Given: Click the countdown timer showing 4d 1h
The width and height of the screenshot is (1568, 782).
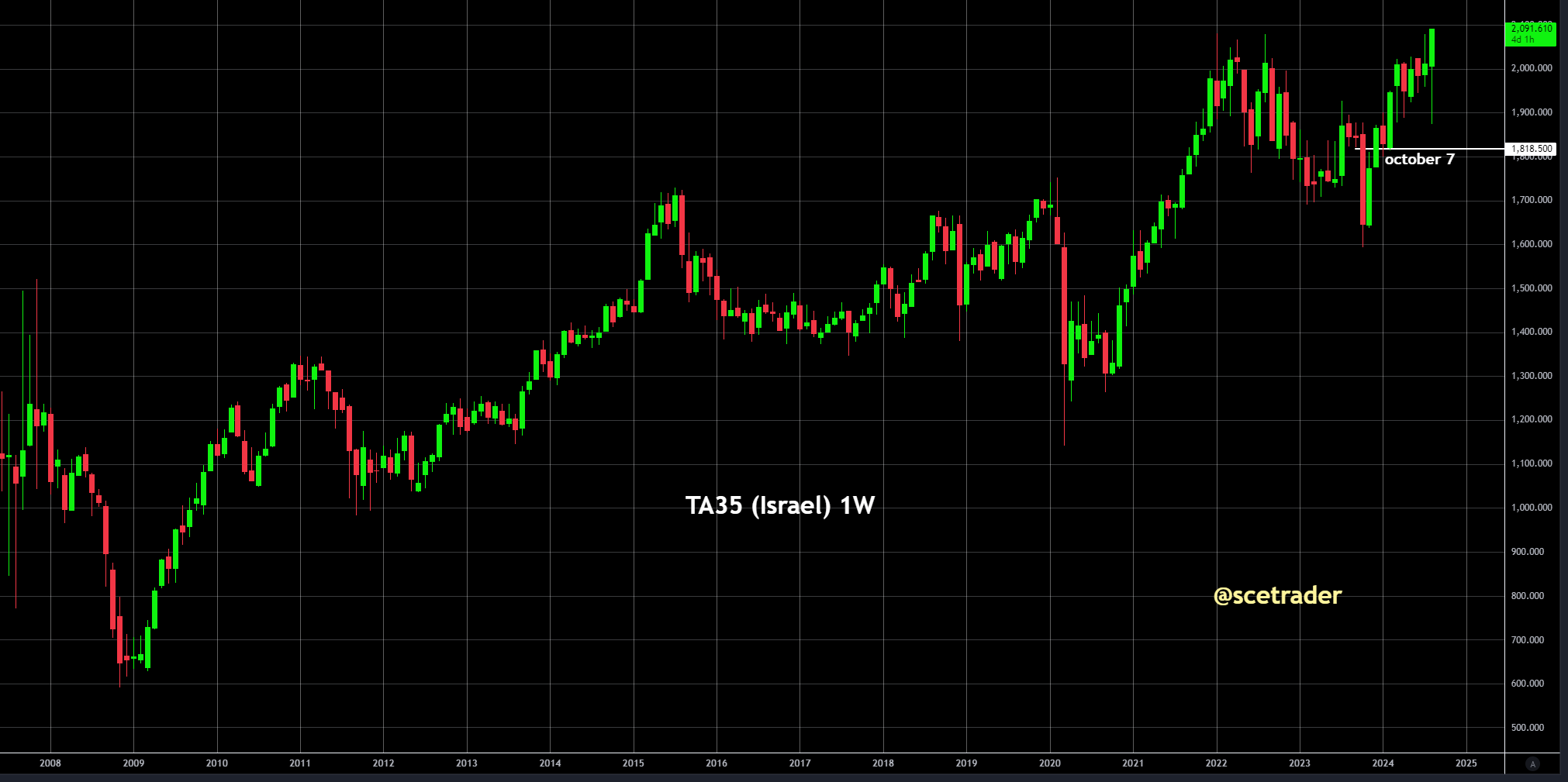Looking at the screenshot, I should (x=1527, y=38).
